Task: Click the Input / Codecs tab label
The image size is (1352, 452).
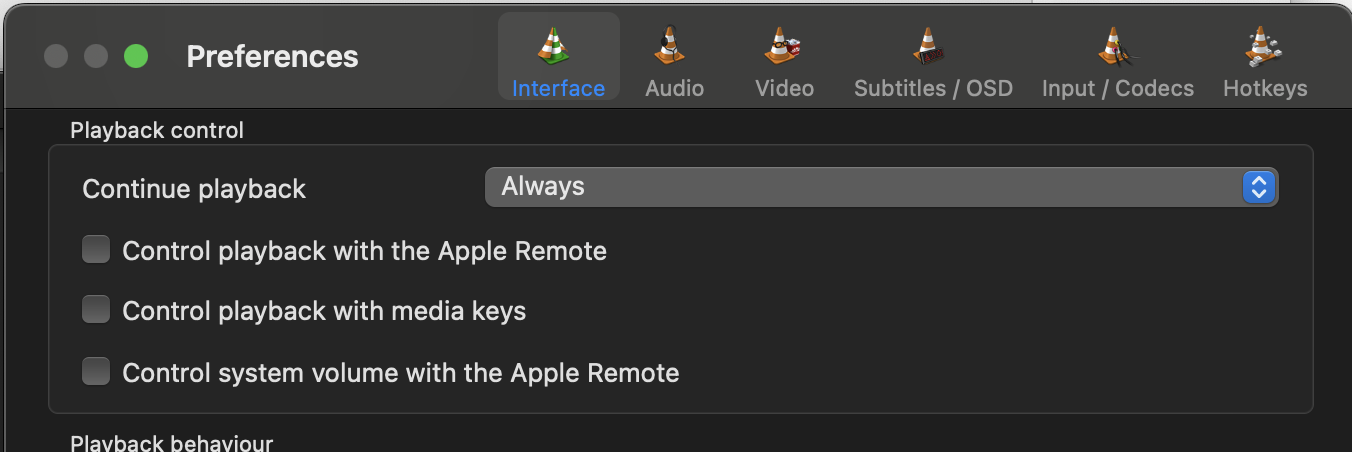Action: click(1117, 88)
